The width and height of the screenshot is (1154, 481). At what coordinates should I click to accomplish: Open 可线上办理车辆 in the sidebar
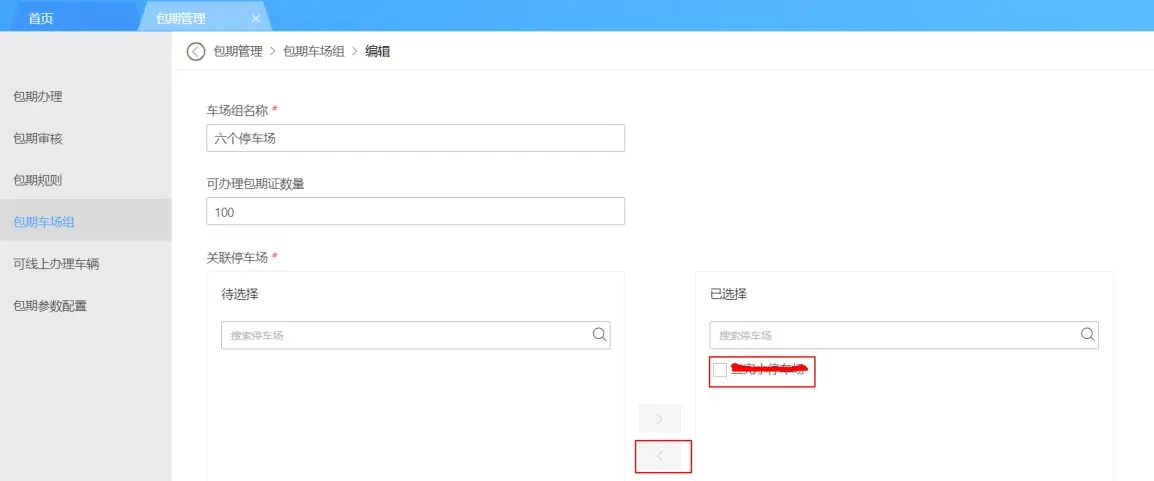(x=56, y=265)
